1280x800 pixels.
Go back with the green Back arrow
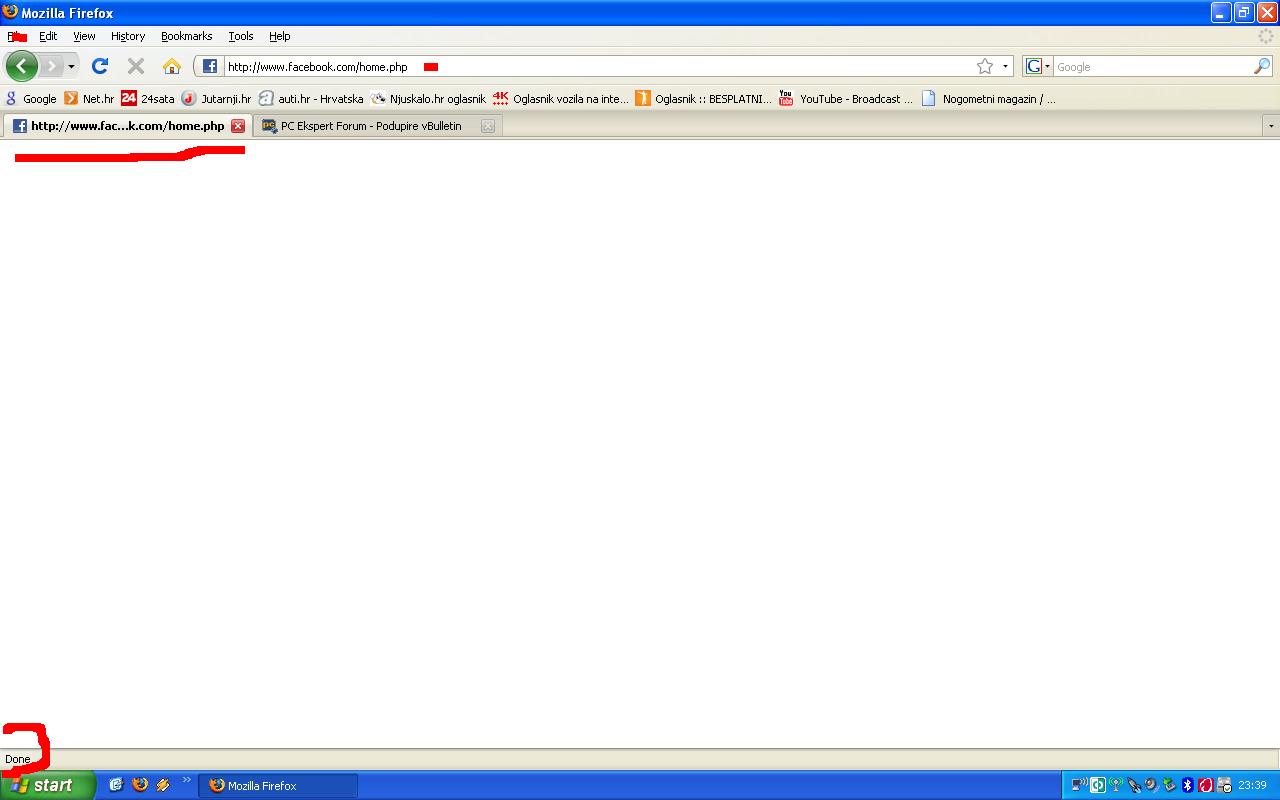coord(21,66)
